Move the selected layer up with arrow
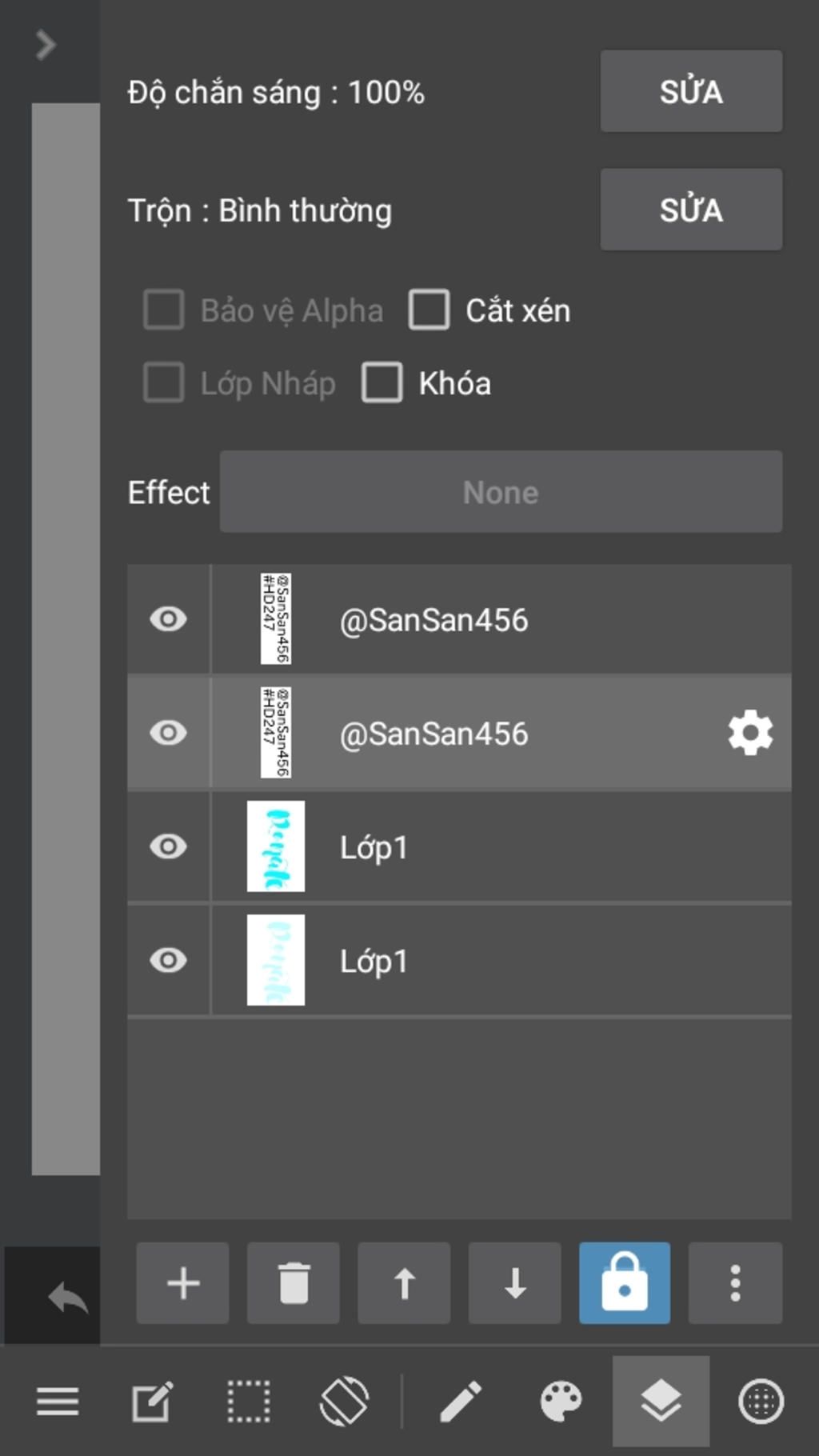Image resolution: width=819 pixels, height=1456 pixels. (x=404, y=1283)
